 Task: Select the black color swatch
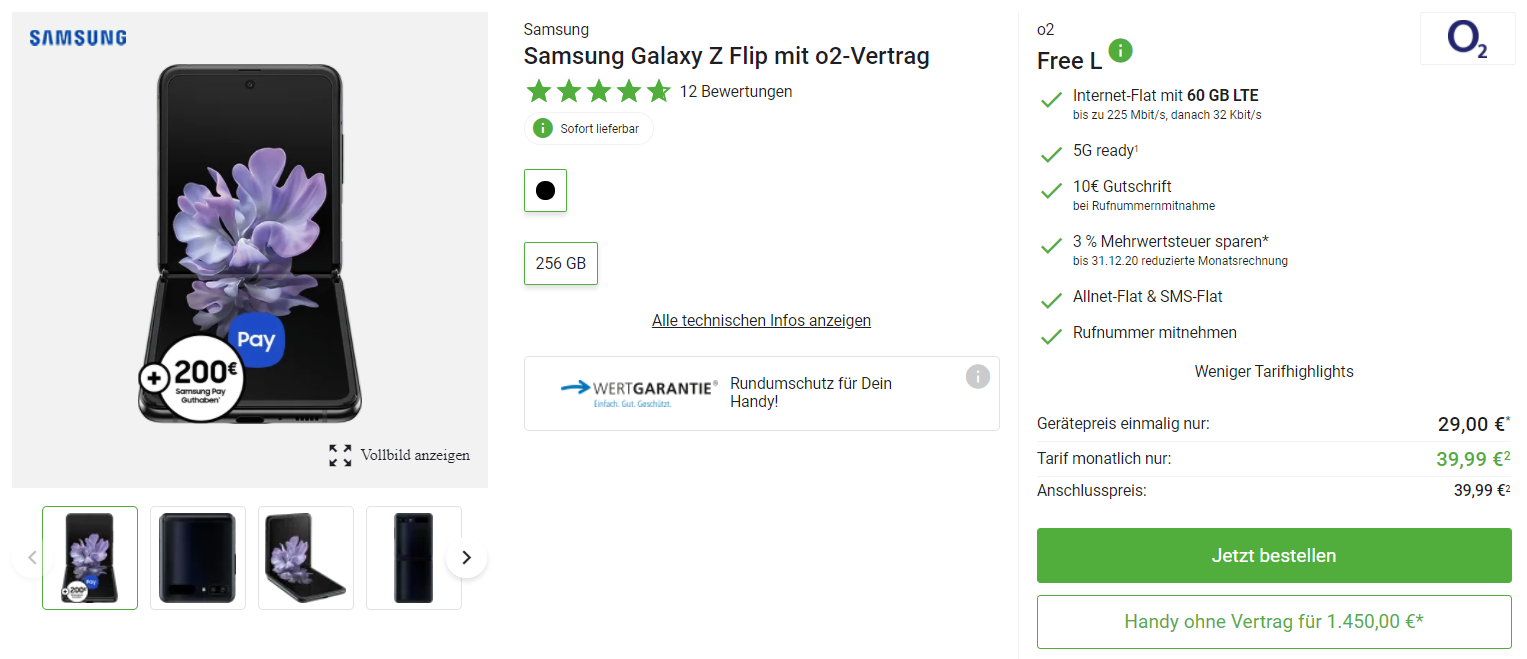pyautogui.click(x=545, y=191)
